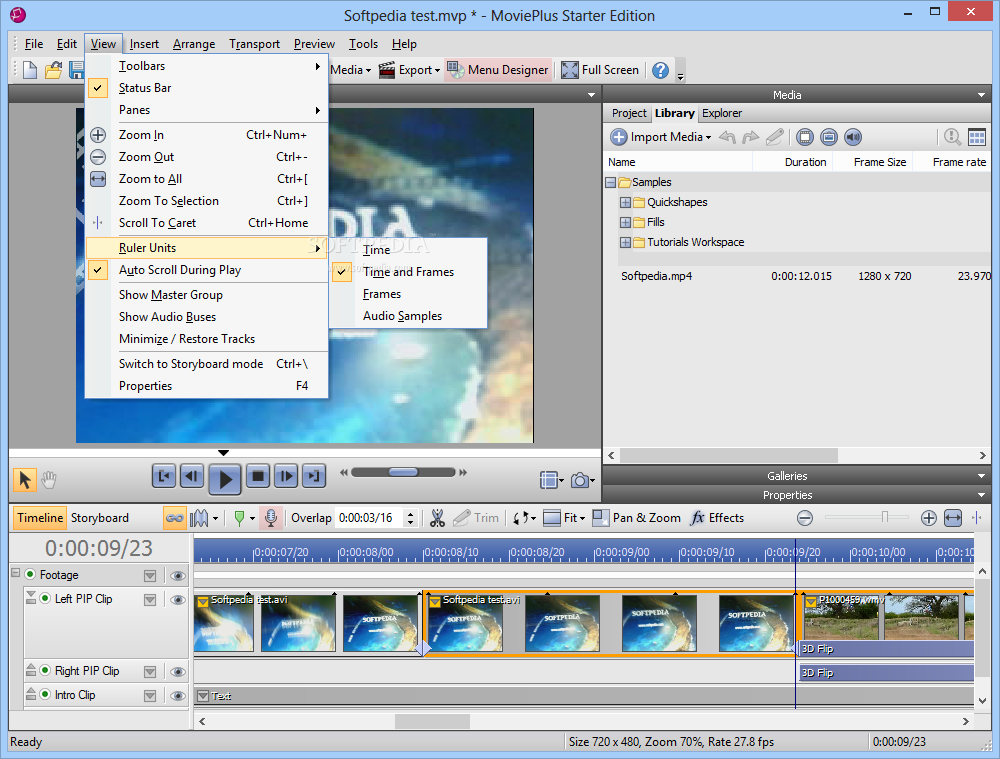
Task: Click the Media pane search icon
Action: pos(952,137)
